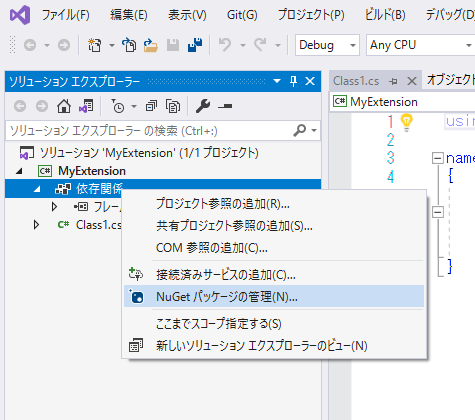The height and width of the screenshot is (420, 475).
Task: Select the MyExtension project node
Action: tap(92, 171)
